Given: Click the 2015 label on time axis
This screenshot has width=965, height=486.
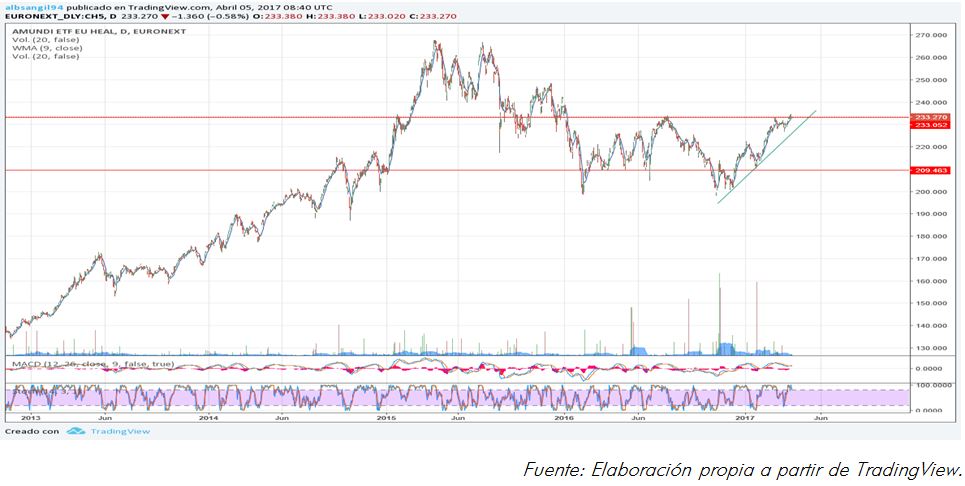Looking at the screenshot, I should coord(386,418).
